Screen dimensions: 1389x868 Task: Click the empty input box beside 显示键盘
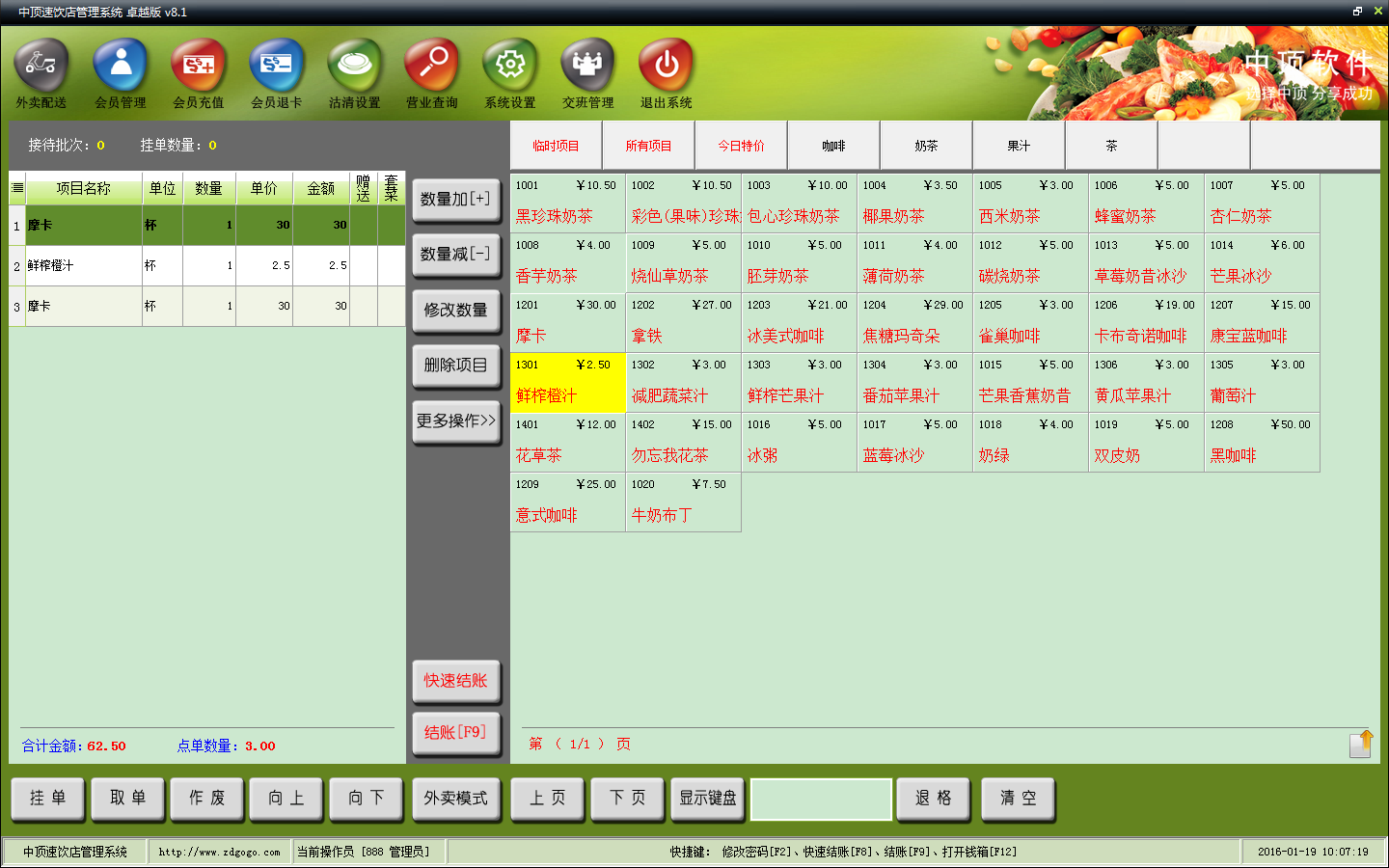click(821, 799)
